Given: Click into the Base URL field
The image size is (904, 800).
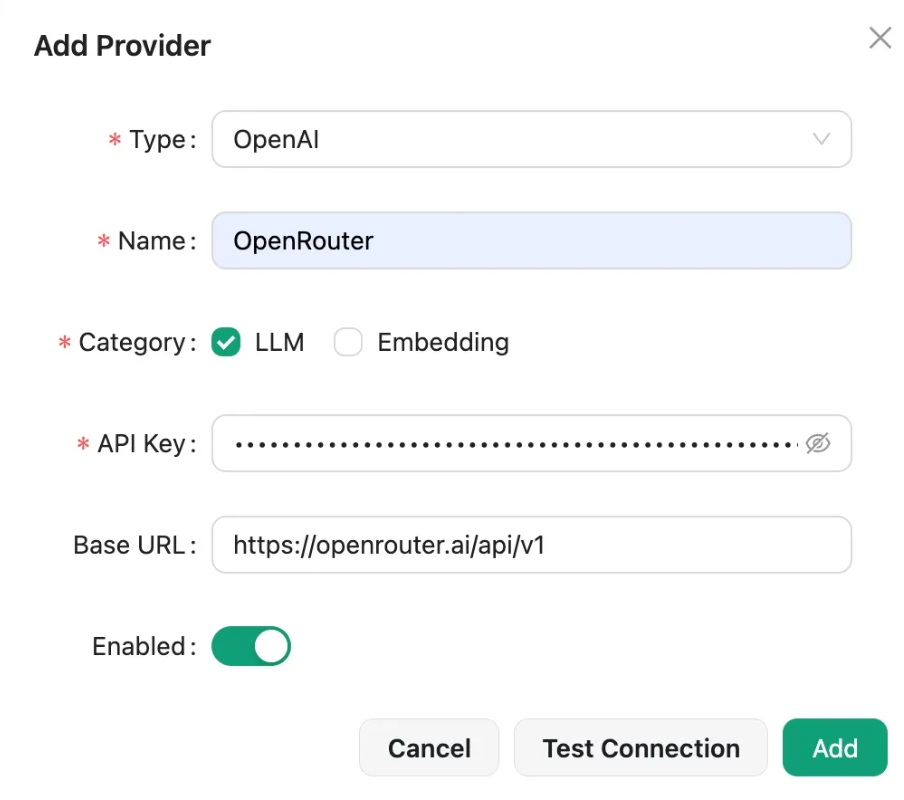Looking at the screenshot, I should [x=530, y=545].
